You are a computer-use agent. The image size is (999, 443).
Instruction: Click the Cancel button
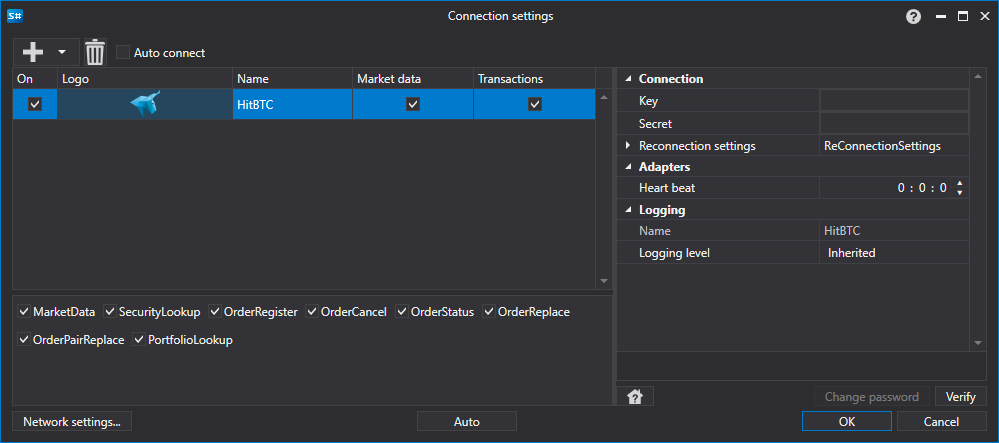(x=941, y=421)
